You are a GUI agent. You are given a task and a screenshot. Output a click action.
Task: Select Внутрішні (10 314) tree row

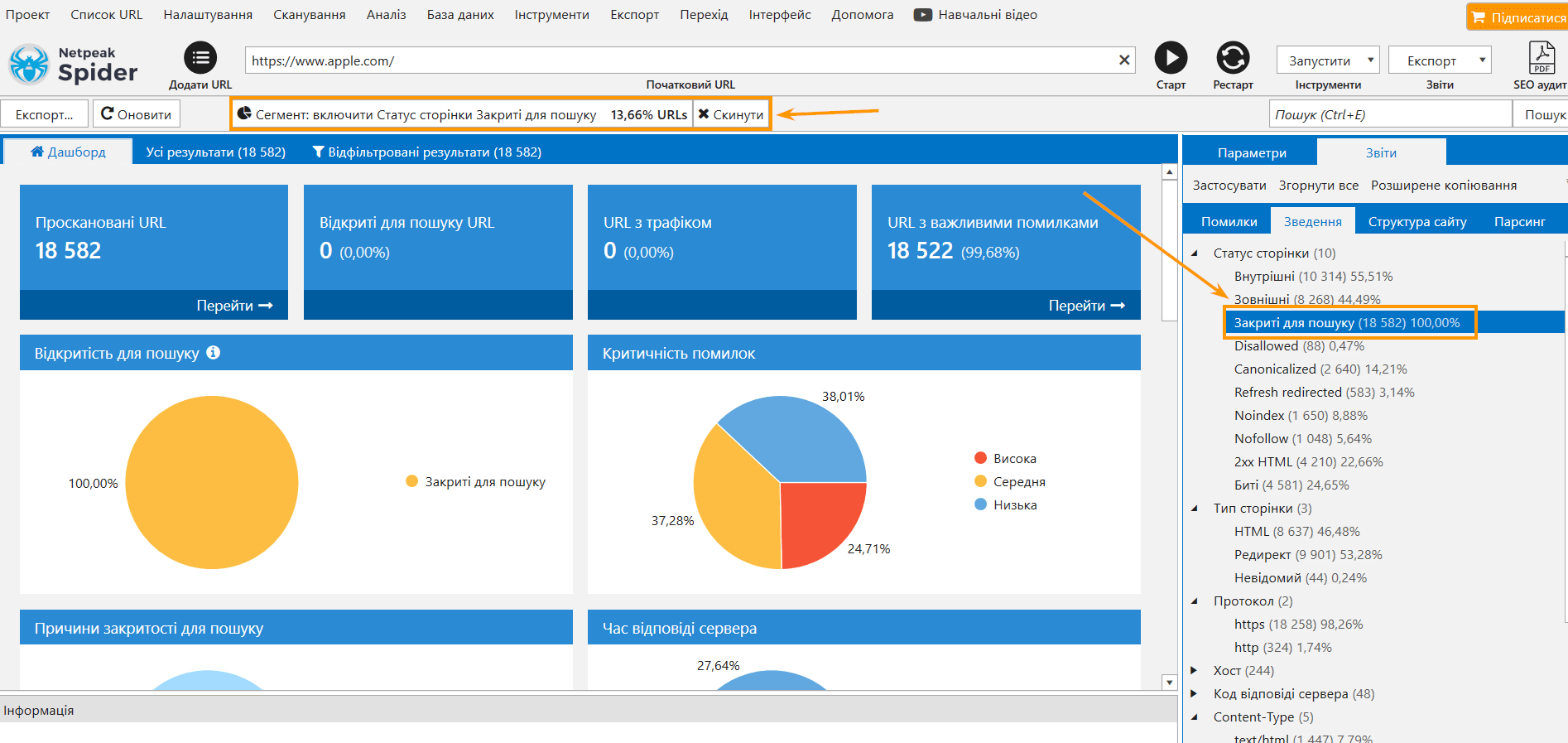tap(1313, 277)
